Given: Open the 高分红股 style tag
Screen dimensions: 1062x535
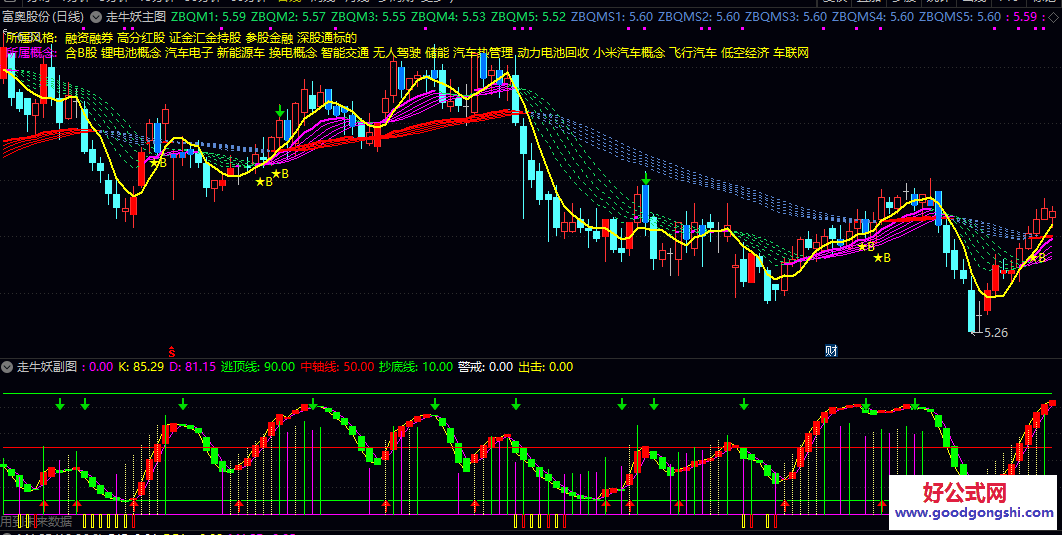Looking at the screenshot, I should 141,37.
